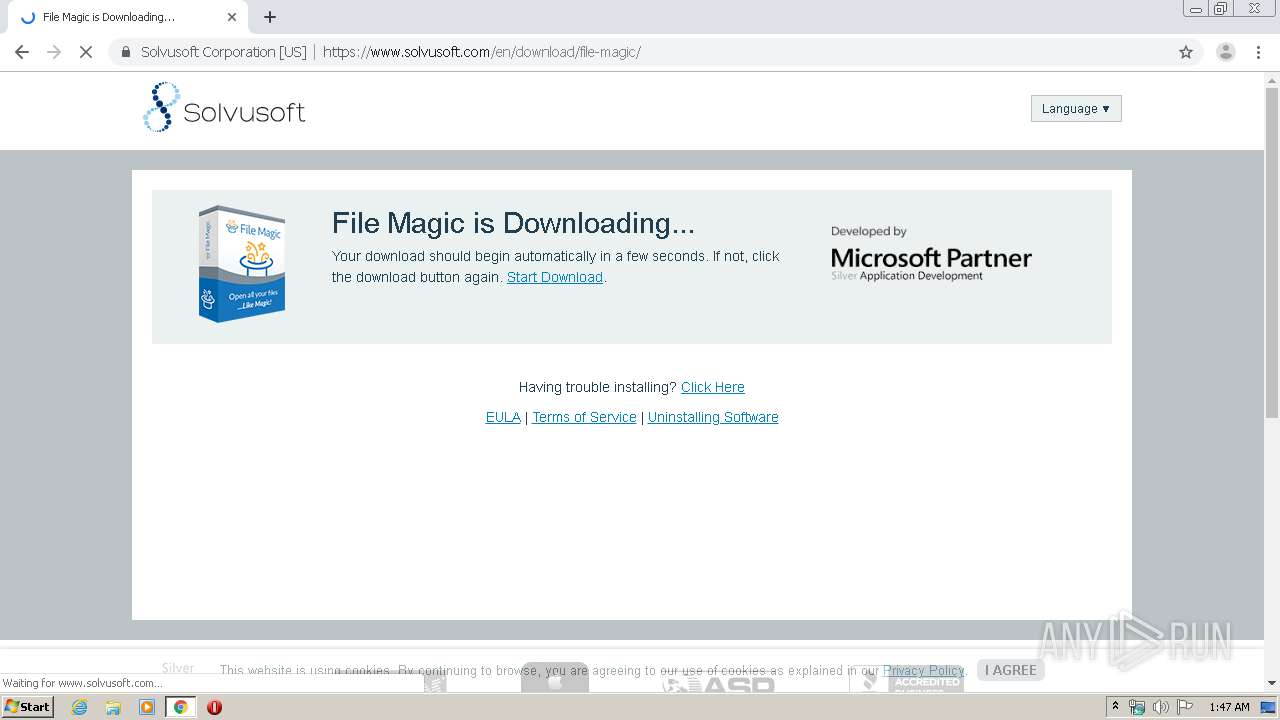The image size is (1280, 720).
Task: Click the File Magic is Downloading heading
Action: coord(513,223)
